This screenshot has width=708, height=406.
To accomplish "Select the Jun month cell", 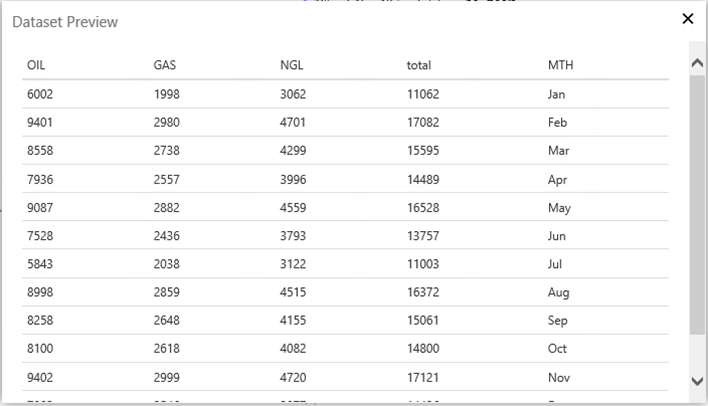I will (557, 236).
